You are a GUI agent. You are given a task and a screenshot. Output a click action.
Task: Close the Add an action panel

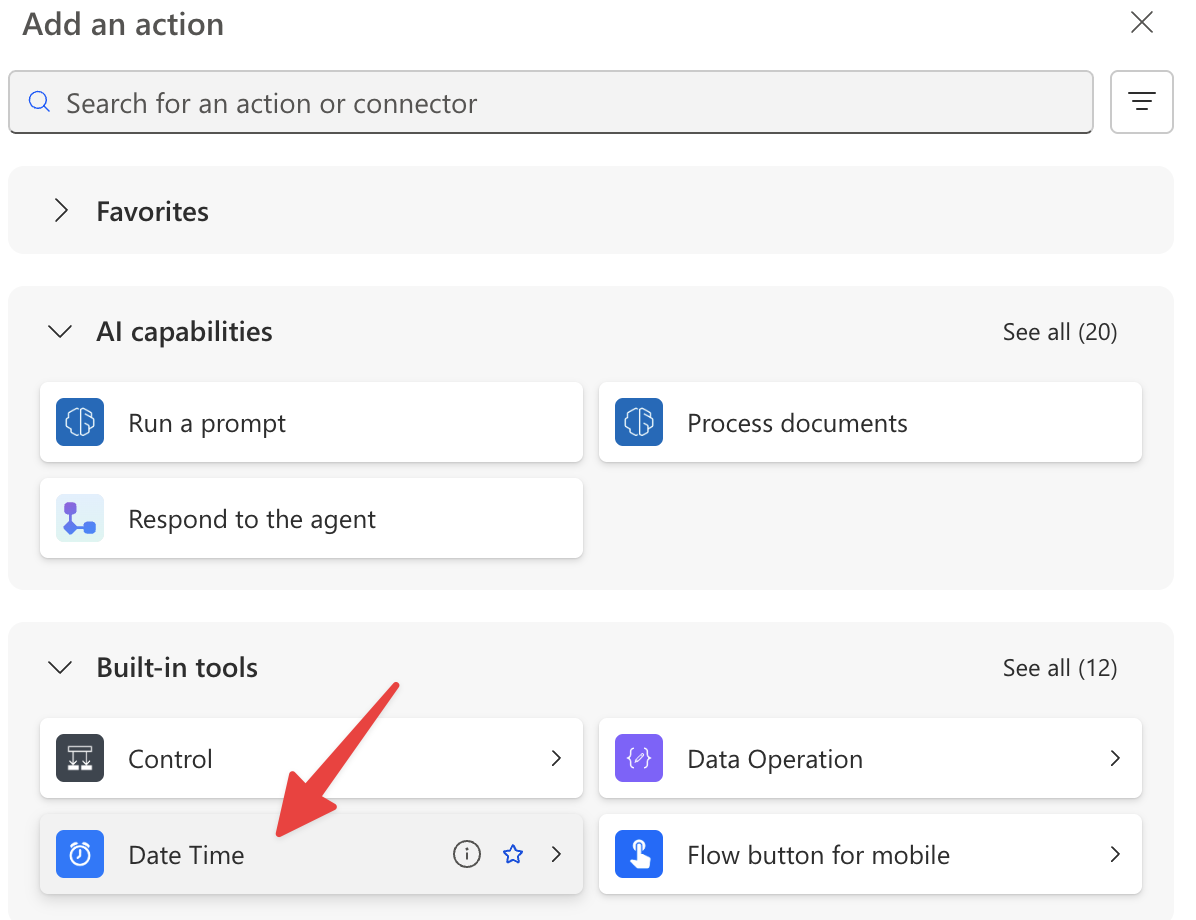[1142, 22]
